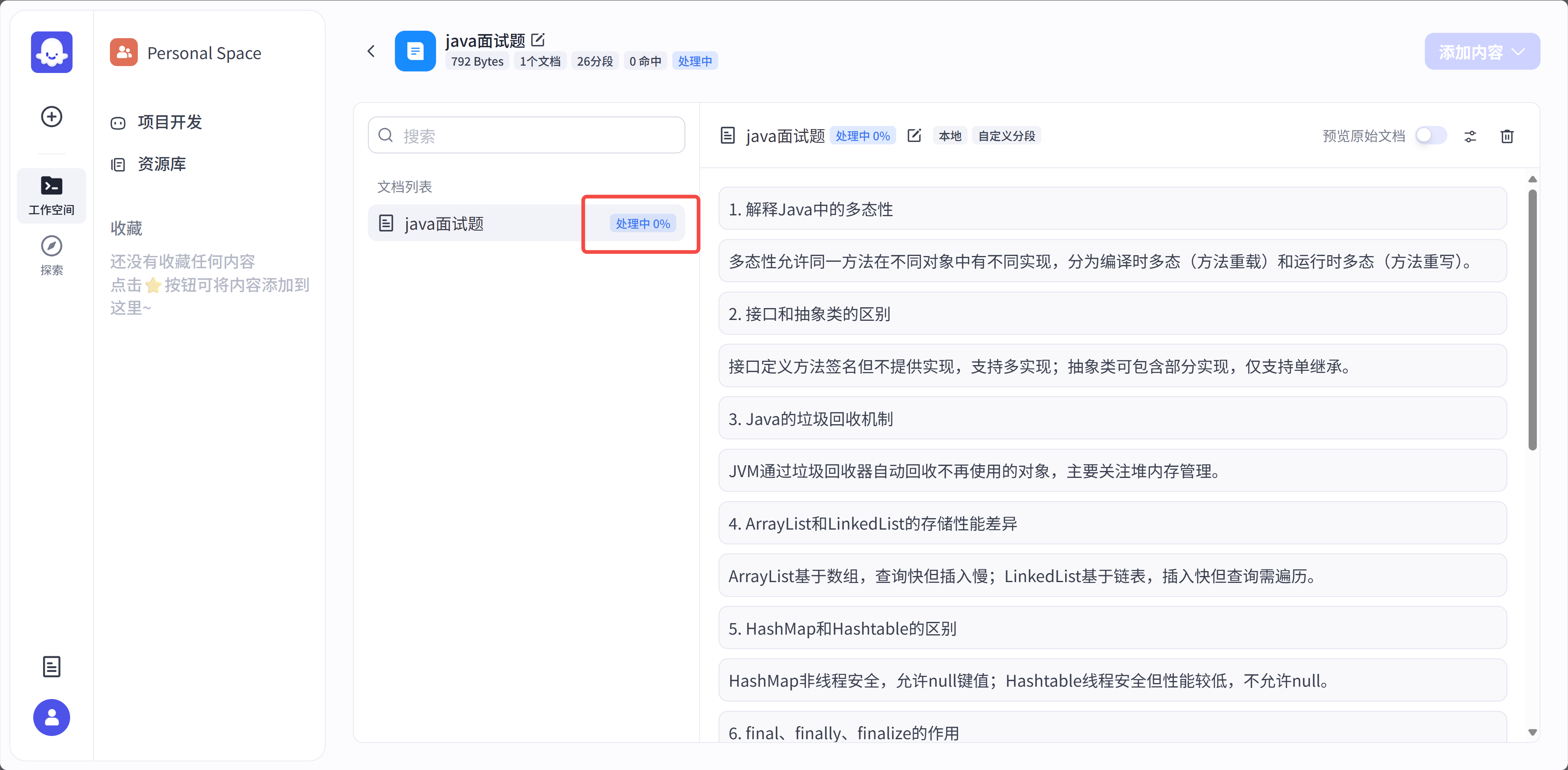This screenshot has height=770, width=1568.
Task: Click the edit pencil next to header title
Action: [x=538, y=40]
